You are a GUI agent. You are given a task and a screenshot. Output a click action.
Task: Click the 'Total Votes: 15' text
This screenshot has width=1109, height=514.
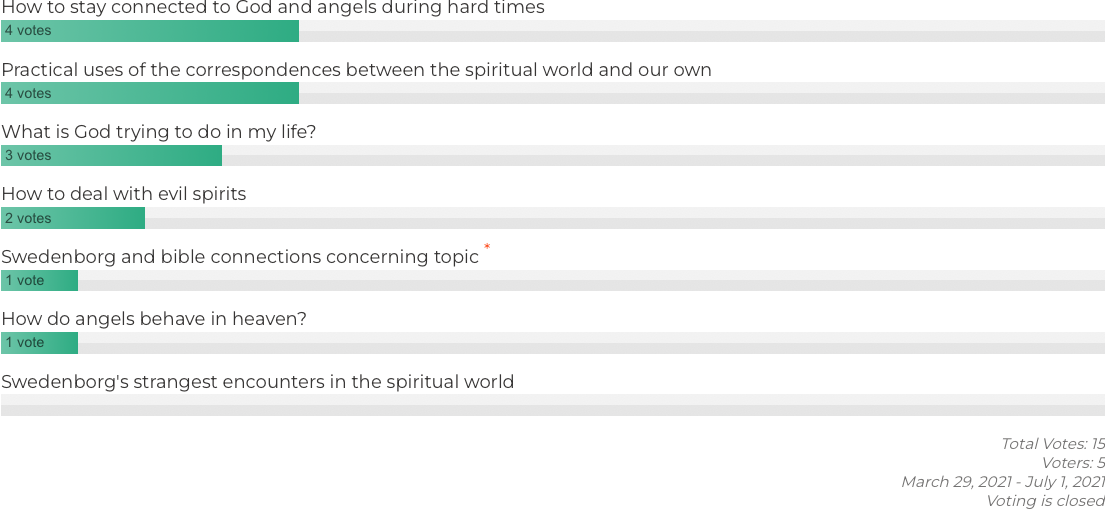1052,444
